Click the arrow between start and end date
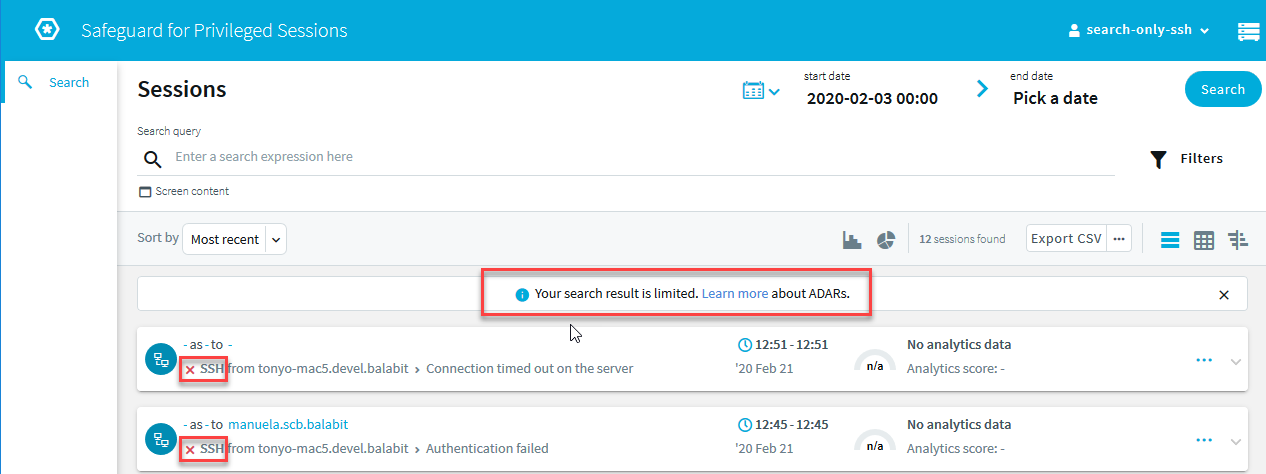 [982, 90]
